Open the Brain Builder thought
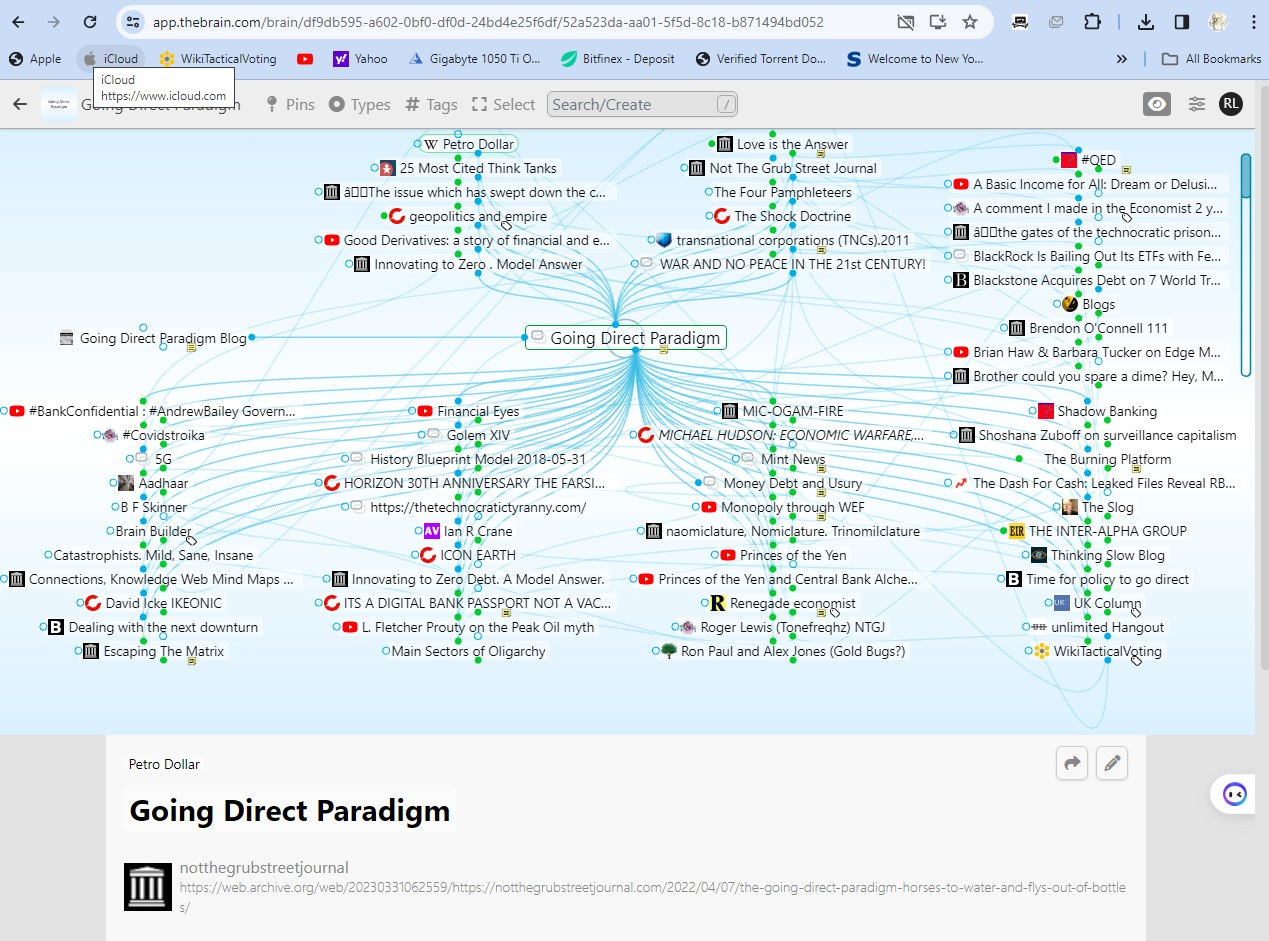The width and height of the screenshot is (1269, 941). tap(153, 531)
